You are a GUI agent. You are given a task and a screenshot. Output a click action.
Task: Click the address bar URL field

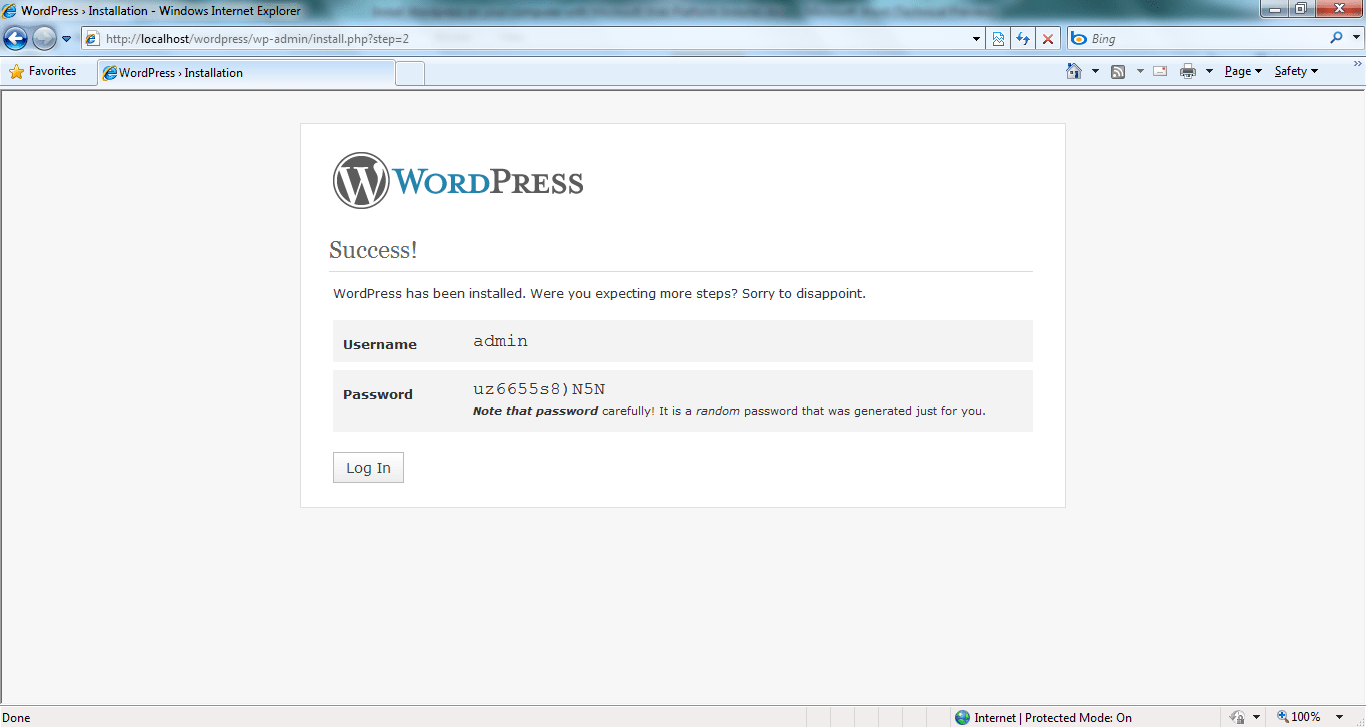pos(533,39)
